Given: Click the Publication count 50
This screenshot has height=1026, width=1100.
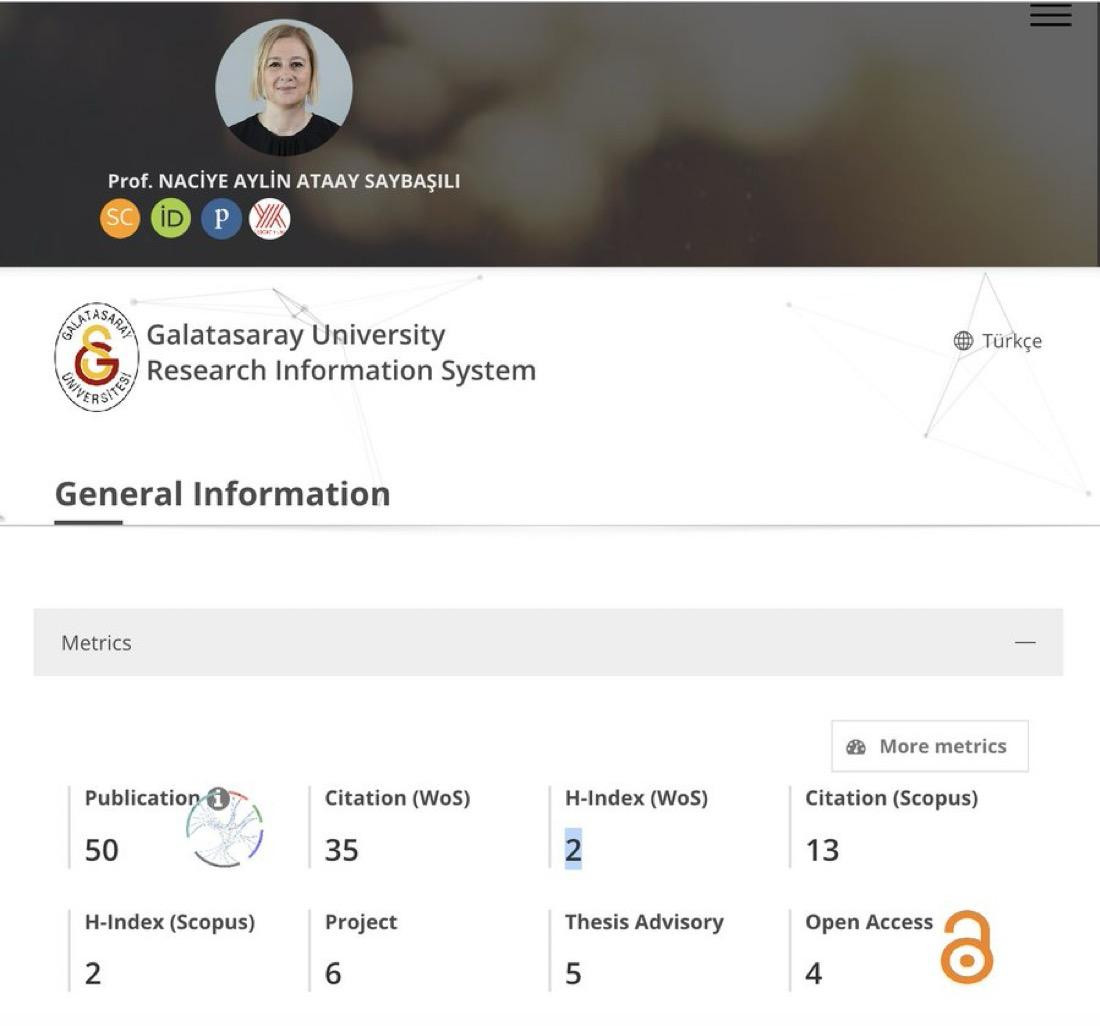Looking at the screenshot, I should [102, 851].
